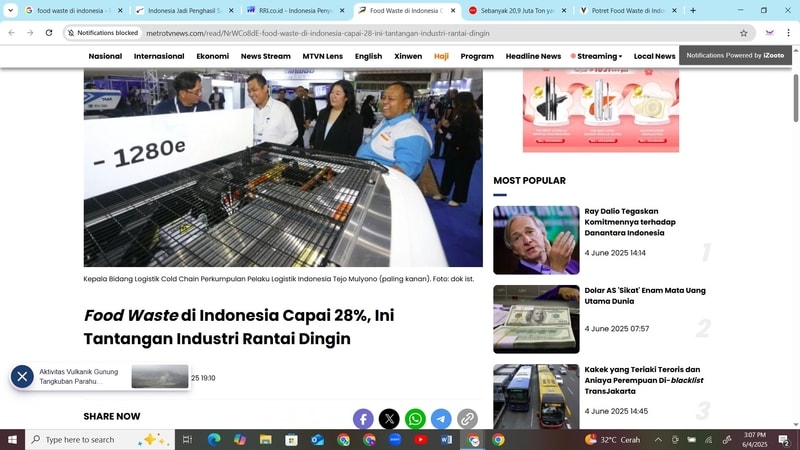Share article via Telegram icon
Viewport: 800px width, 450px height.
(441, 419)
